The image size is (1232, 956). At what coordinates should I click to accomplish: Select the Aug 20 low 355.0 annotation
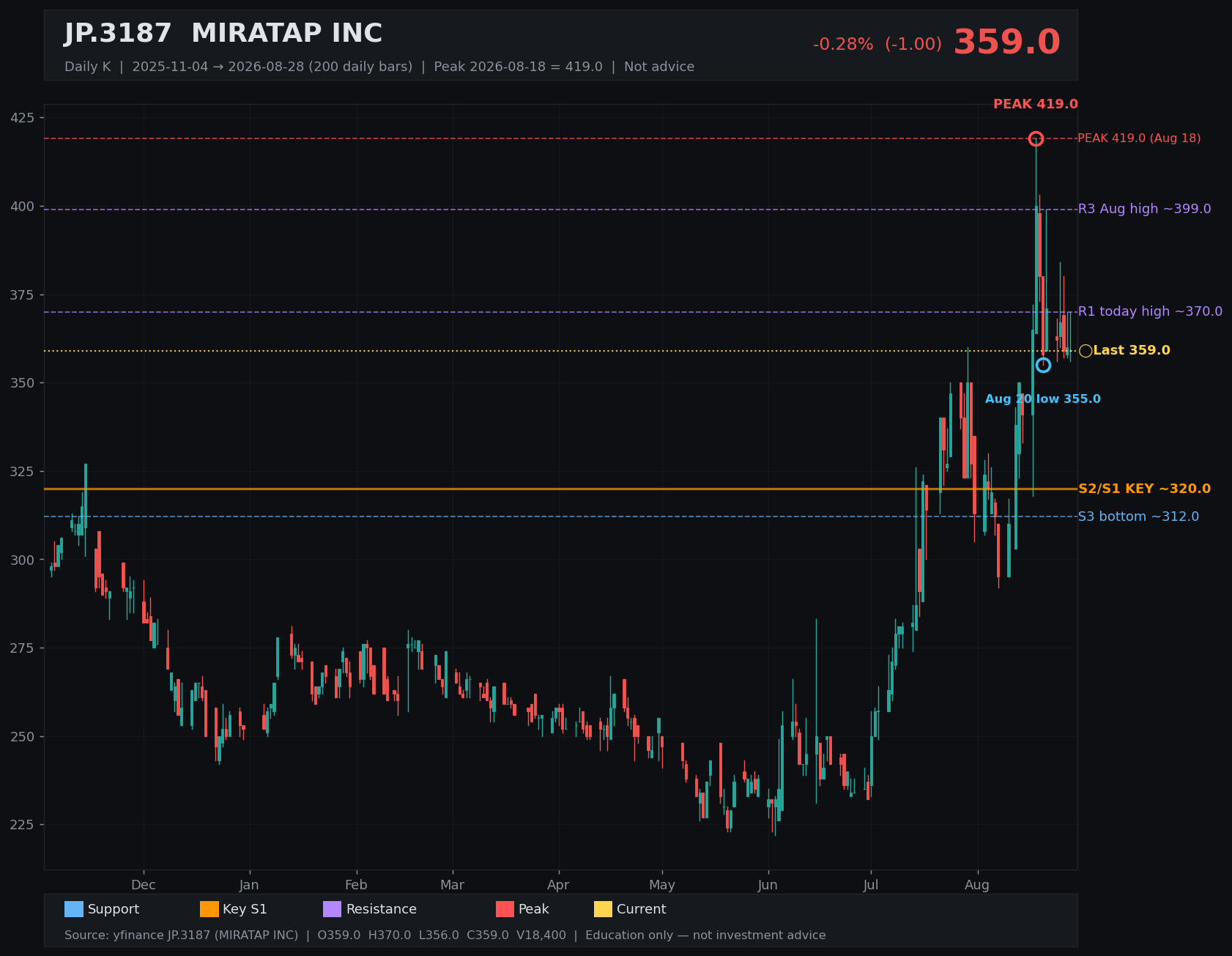(x=1043, y=399)
